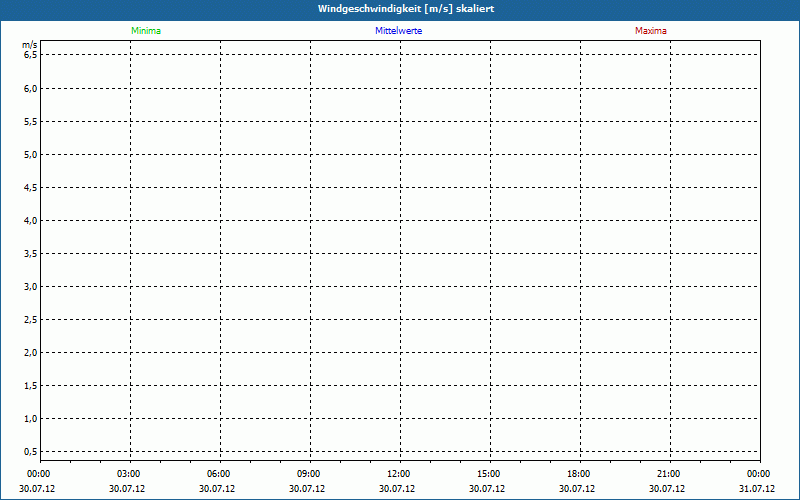The height and width of the screenshot is (500, 800).
Task: Click the 3,0 y-axis value
Action: [x=31, y=287]
